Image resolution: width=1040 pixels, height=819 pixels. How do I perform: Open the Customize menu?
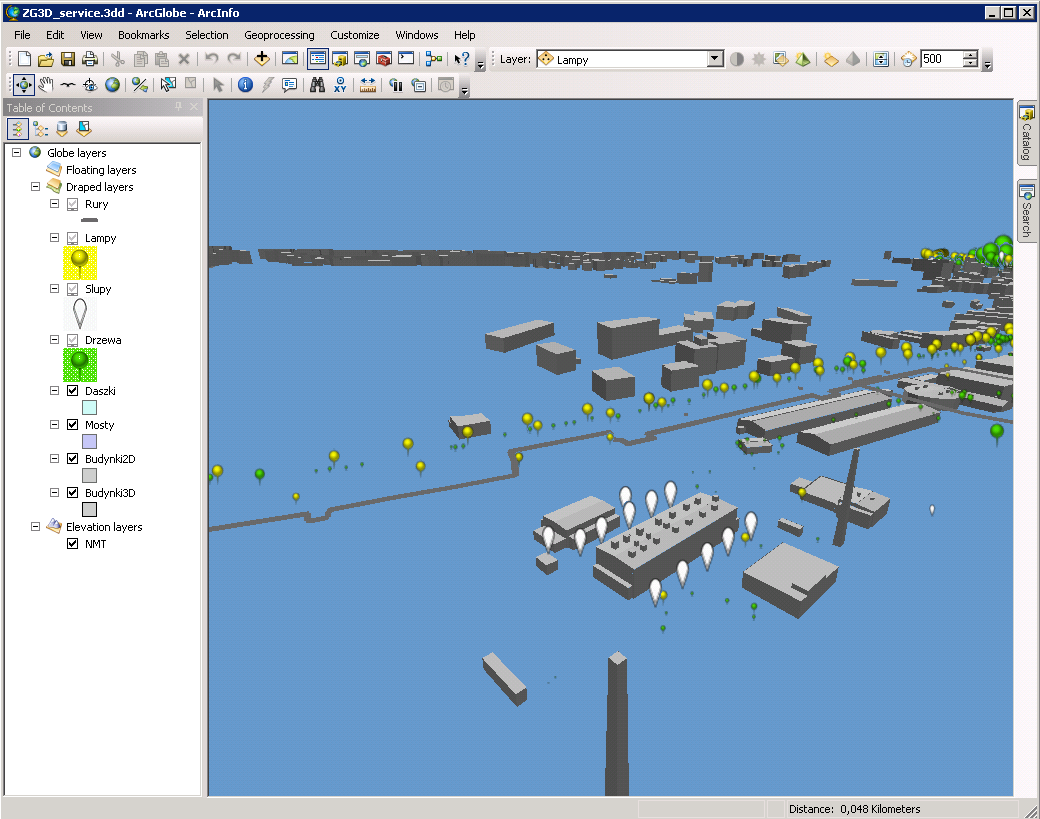coord(355,35)
